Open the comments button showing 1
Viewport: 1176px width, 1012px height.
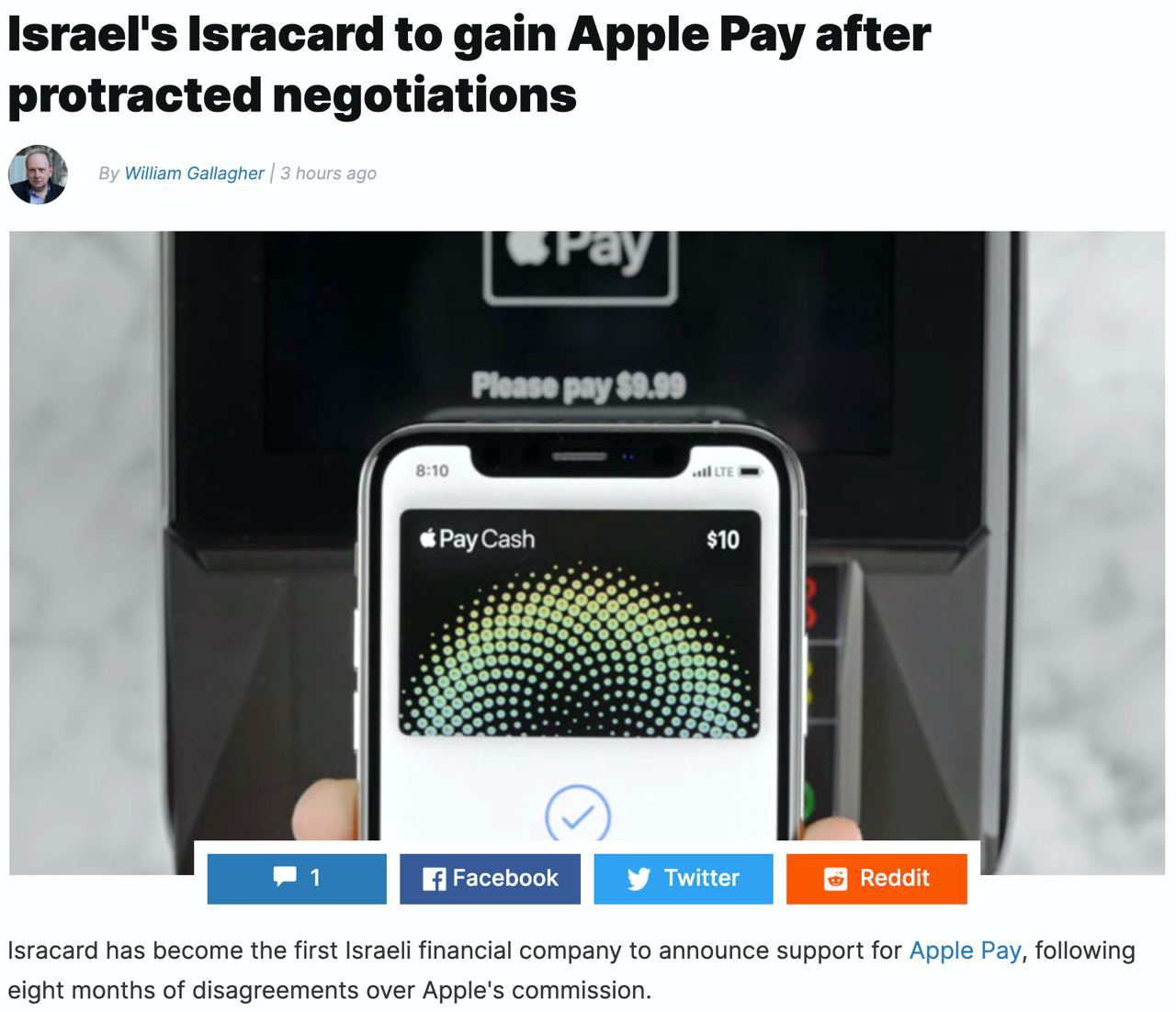(297, 879)
